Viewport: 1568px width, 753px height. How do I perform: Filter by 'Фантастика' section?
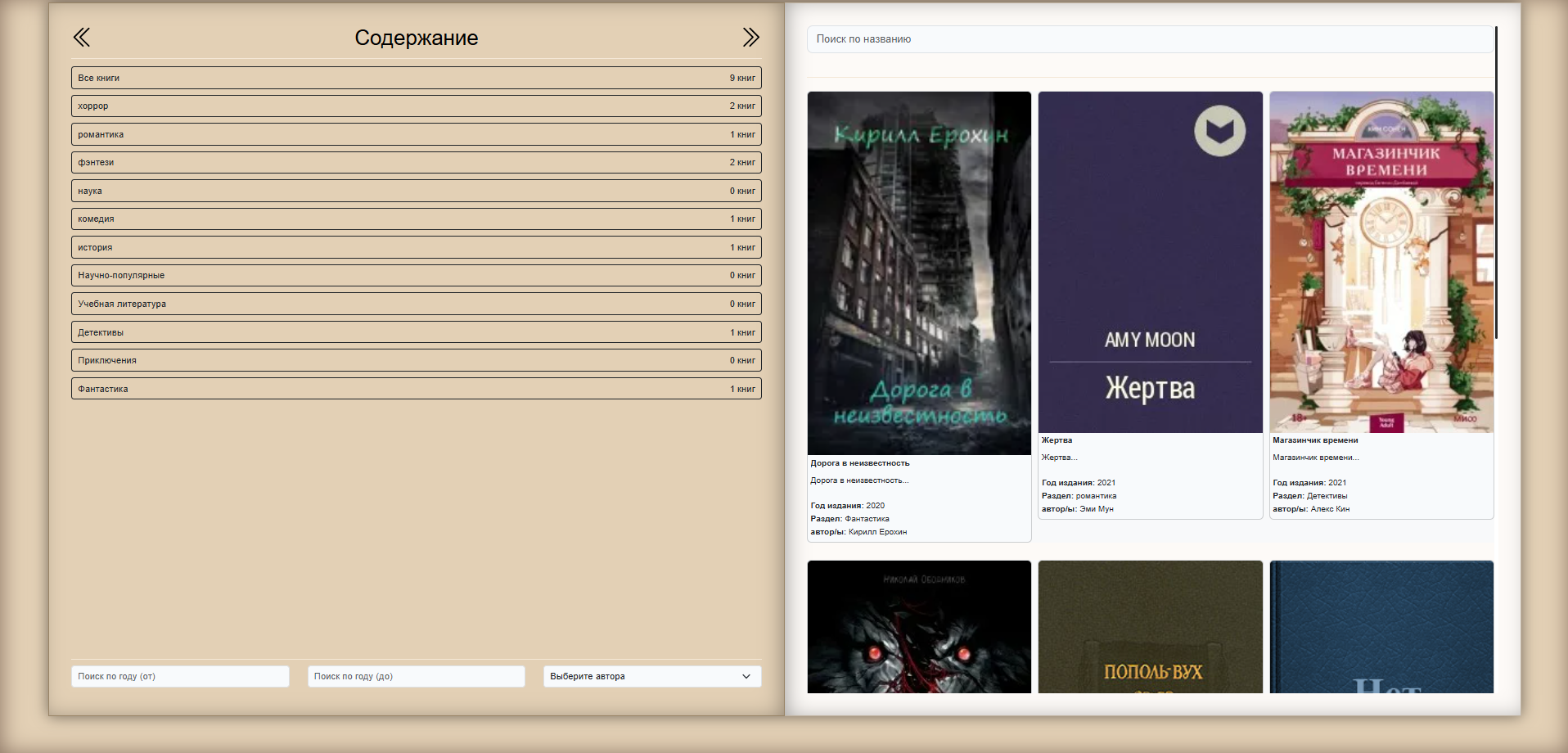417,389
